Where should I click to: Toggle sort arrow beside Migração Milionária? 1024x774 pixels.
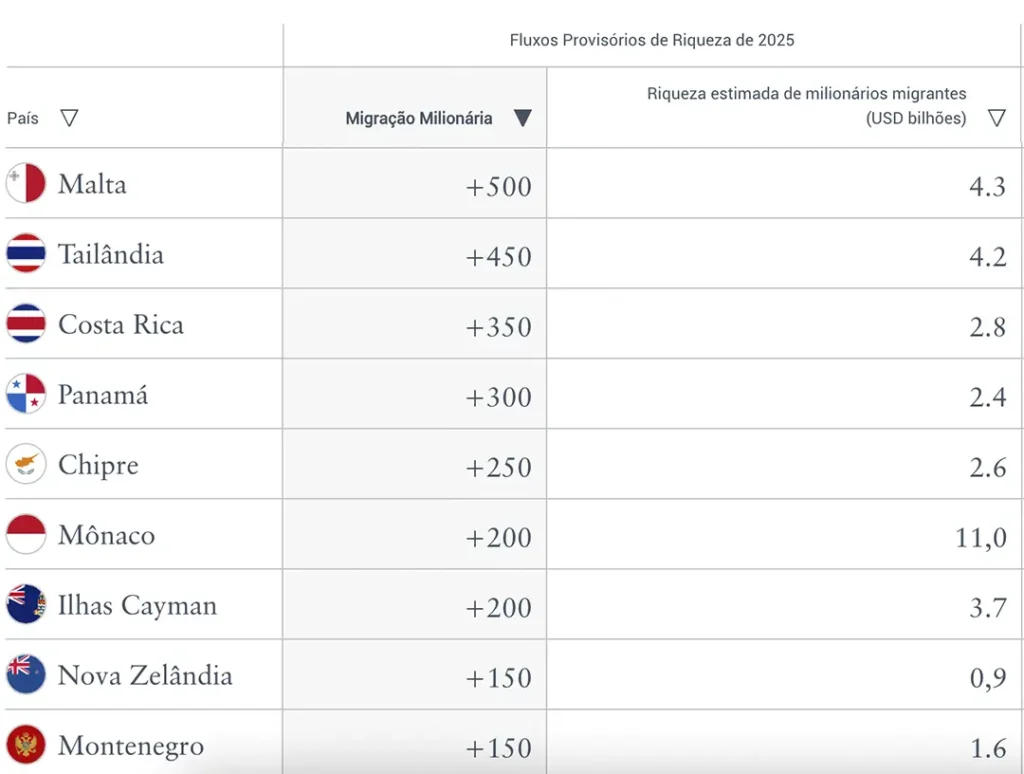point(522,118)
